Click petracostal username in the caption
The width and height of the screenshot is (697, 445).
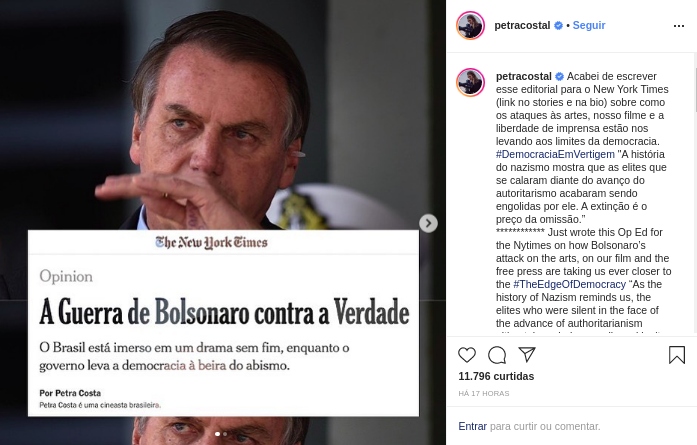click(524, 76)
